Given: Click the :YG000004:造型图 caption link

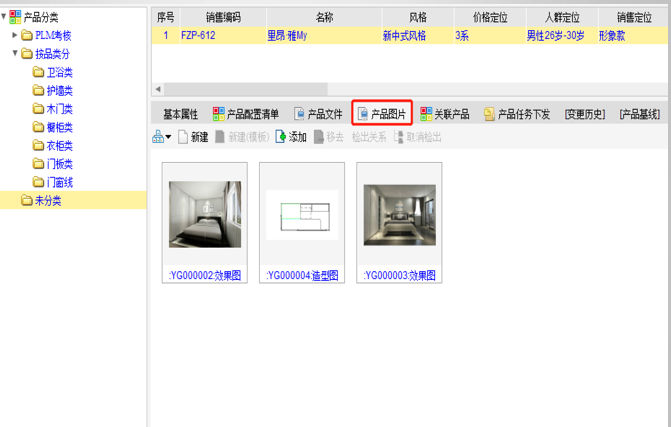Looking at the screenshot, I should click(302, 275).
